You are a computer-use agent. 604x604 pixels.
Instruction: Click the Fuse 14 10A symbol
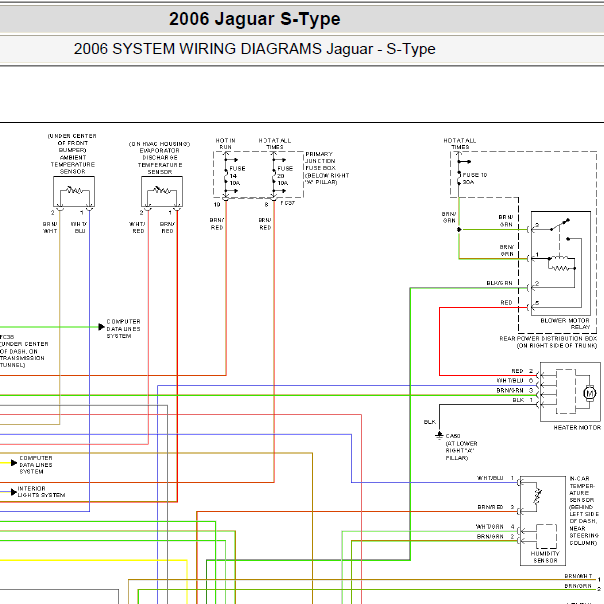(226, 176)
